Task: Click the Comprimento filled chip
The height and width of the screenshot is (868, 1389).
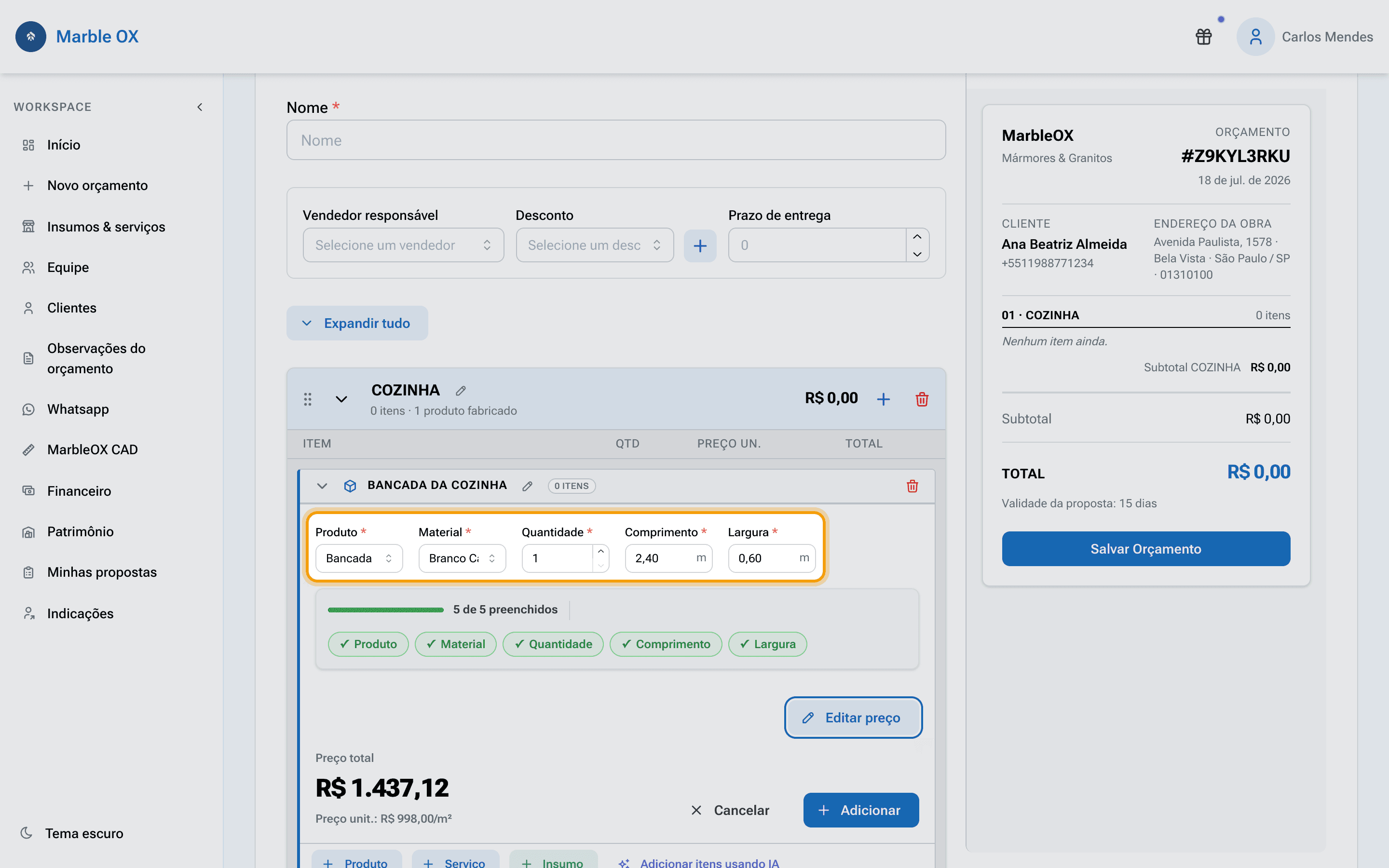Action: [666, 644]
